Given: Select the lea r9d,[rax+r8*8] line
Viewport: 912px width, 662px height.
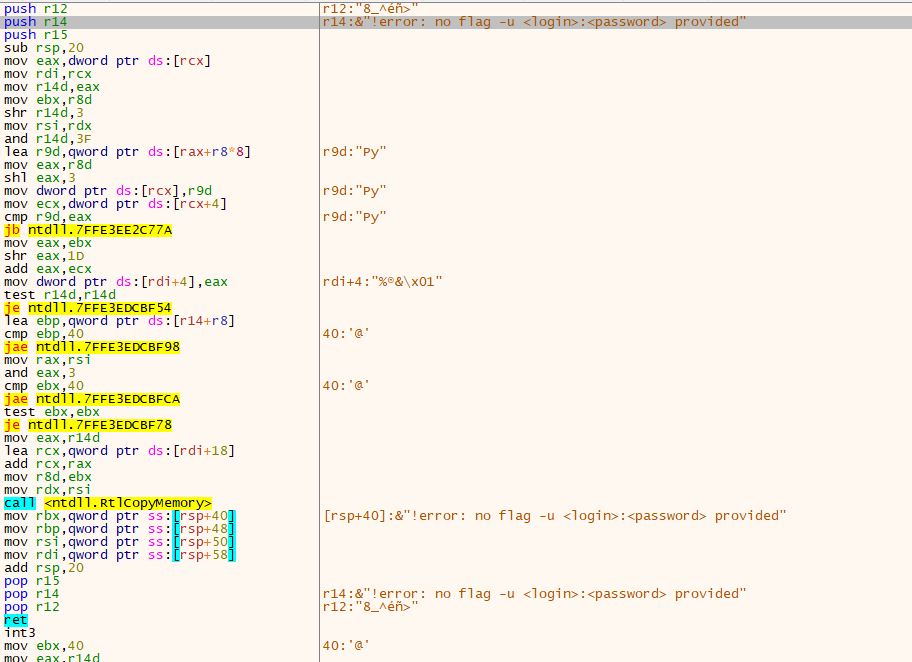Looking at the screenshot, I should click(127, 152).
